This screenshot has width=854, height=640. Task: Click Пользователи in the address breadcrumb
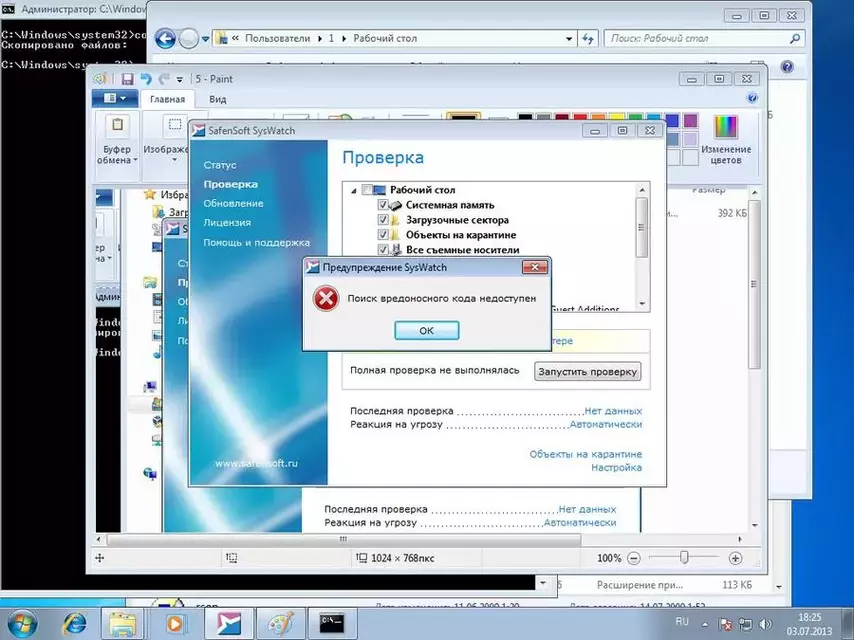277,39
